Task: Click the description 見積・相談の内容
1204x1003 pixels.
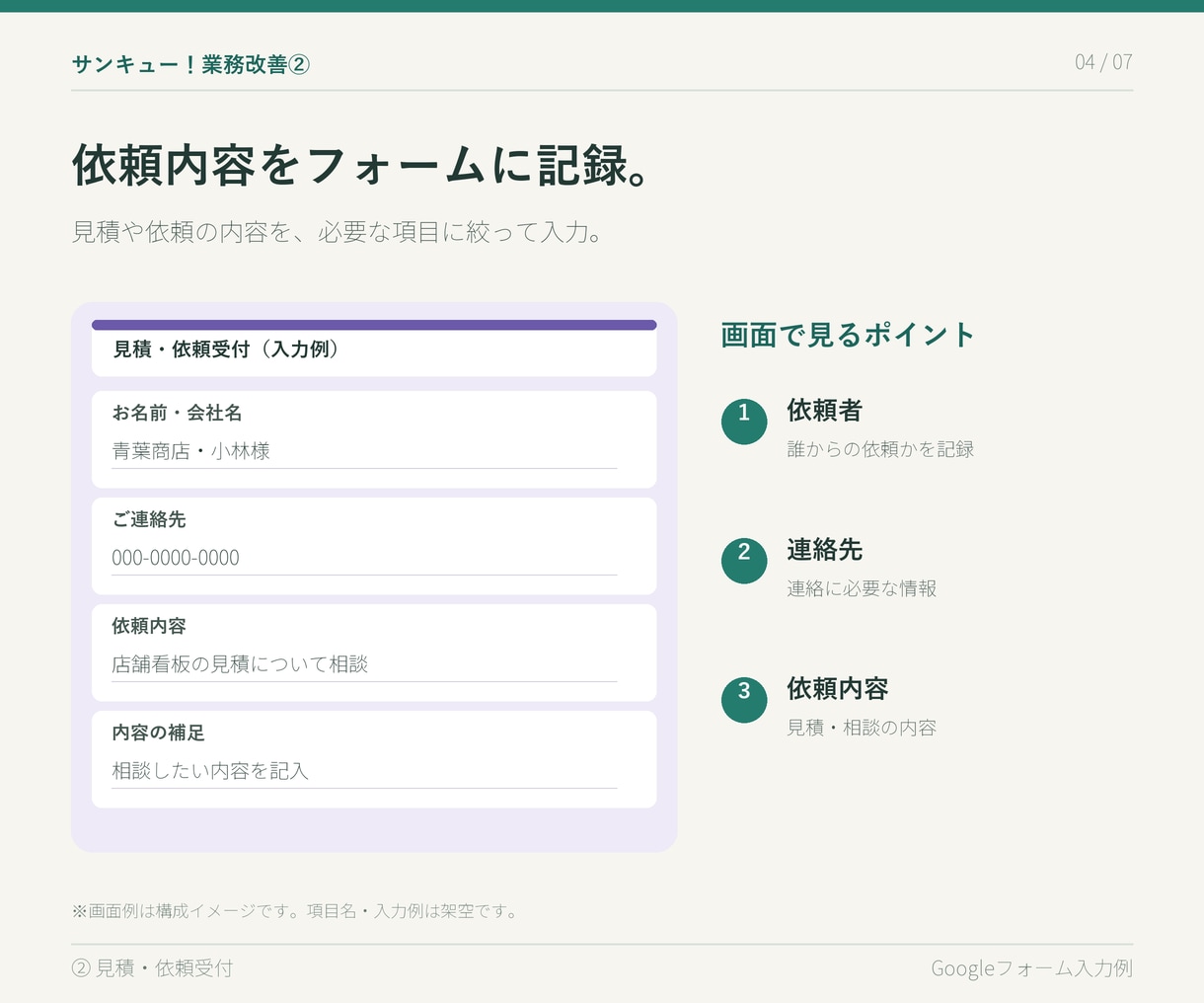Action: pyautogui.click(x=862, y=728)
